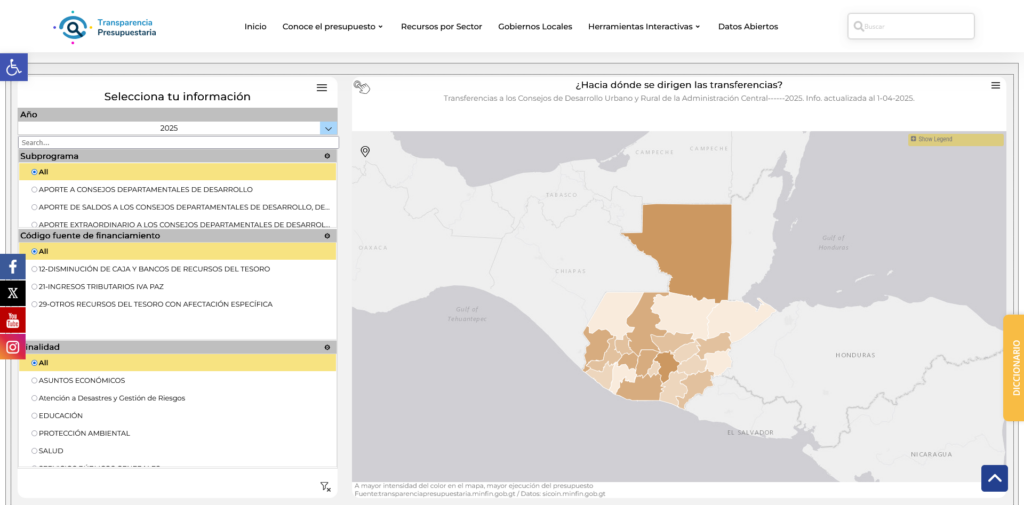Open the DICCIONARIO side tab
This screenshot has height=505, width=1024.
tap(1013, 366)
